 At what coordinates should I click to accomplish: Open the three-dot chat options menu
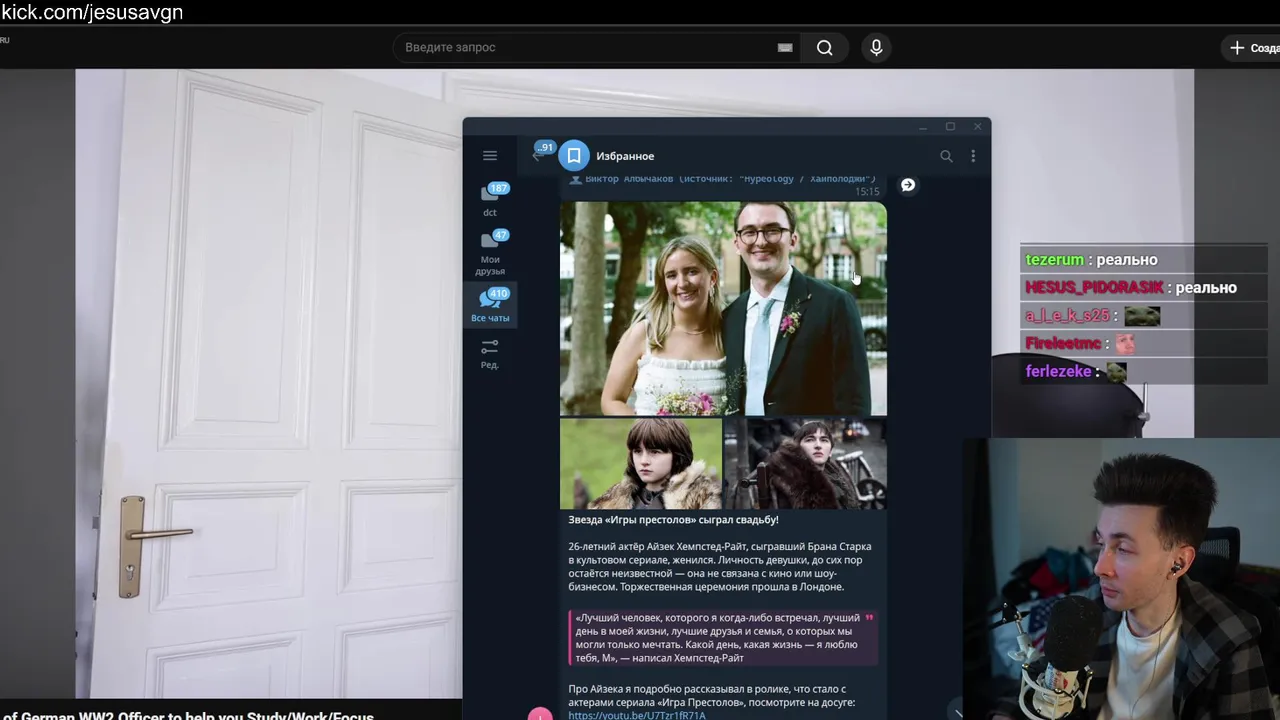[x=973, y=156]
